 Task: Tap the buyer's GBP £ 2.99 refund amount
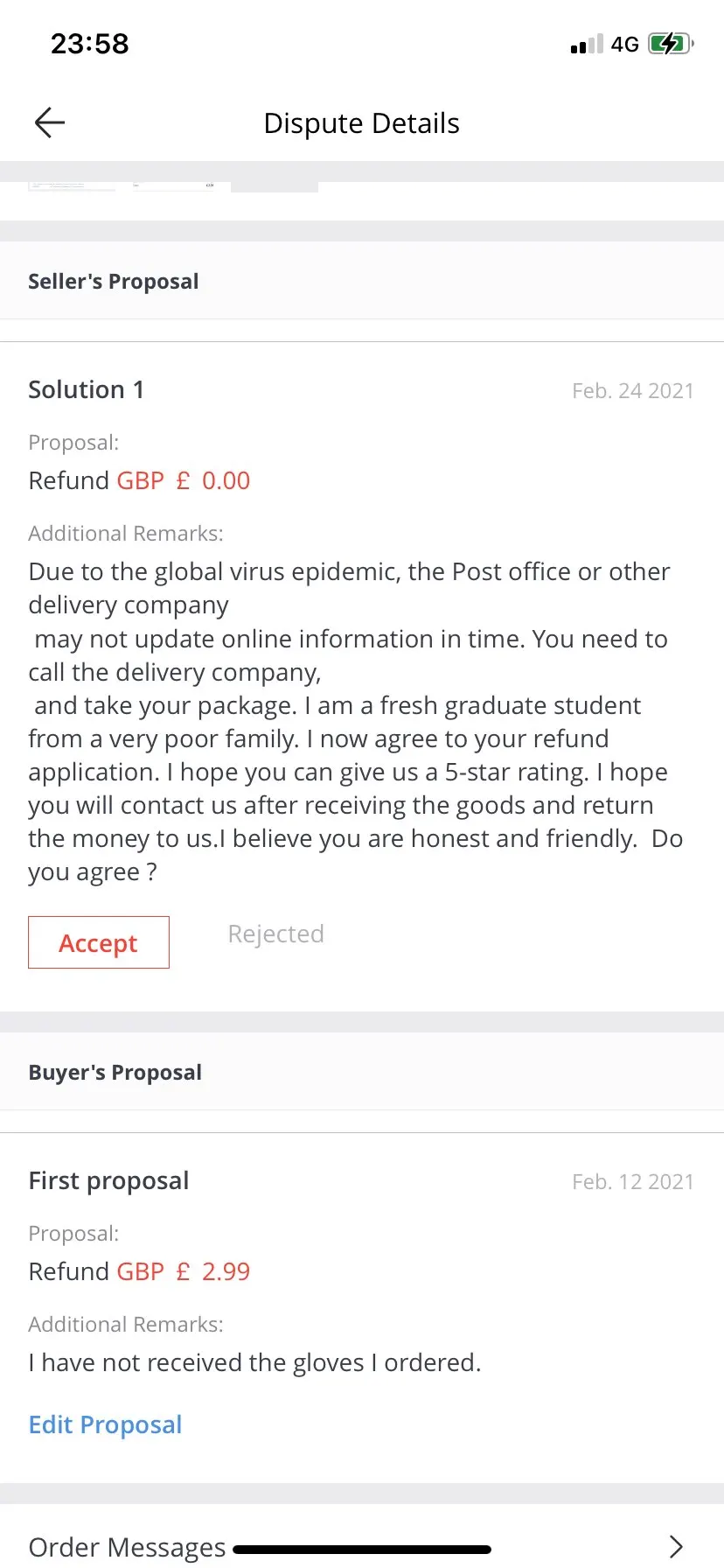pos(184,1271)
